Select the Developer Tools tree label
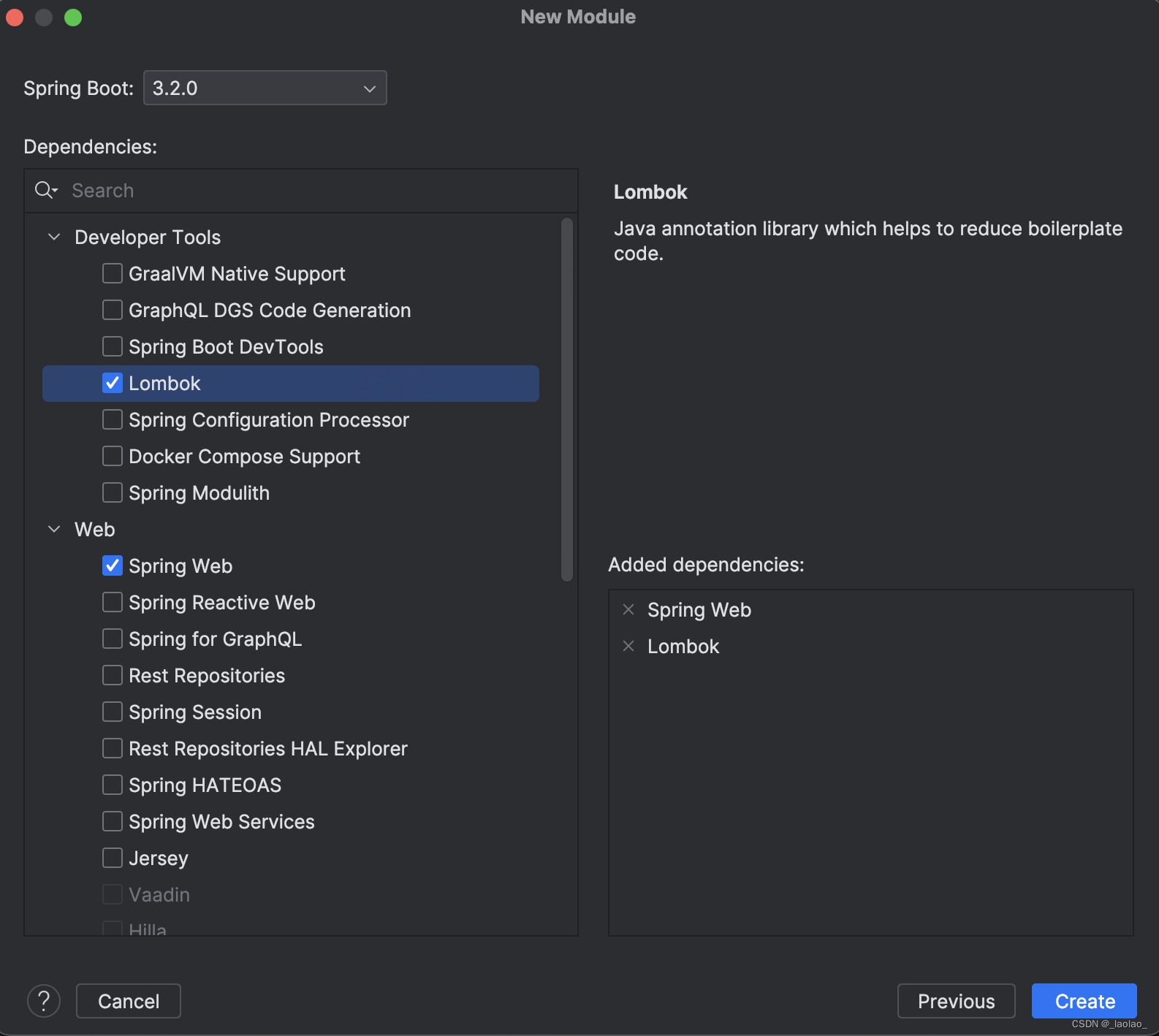The image size is (1159, 1036). click(148, 237)
